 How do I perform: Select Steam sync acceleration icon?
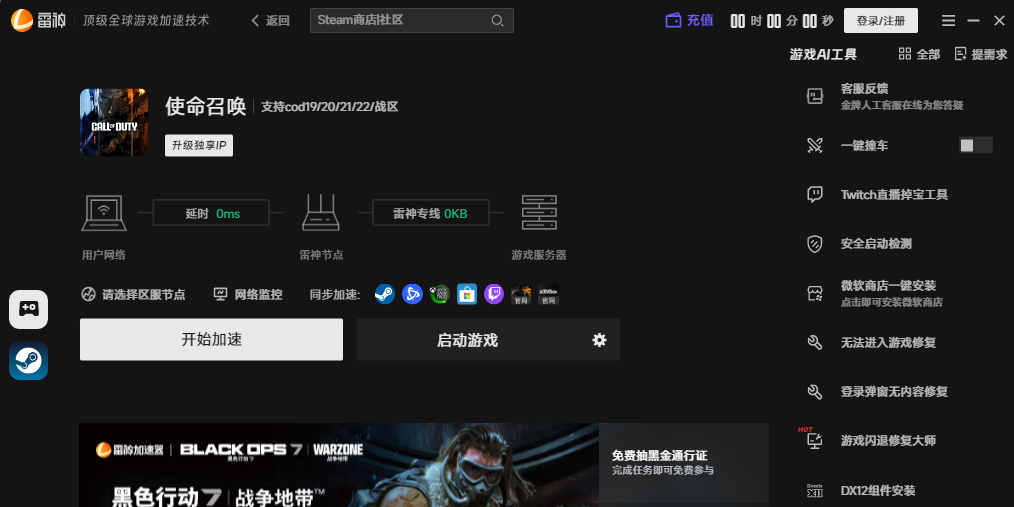coord(385,294)
